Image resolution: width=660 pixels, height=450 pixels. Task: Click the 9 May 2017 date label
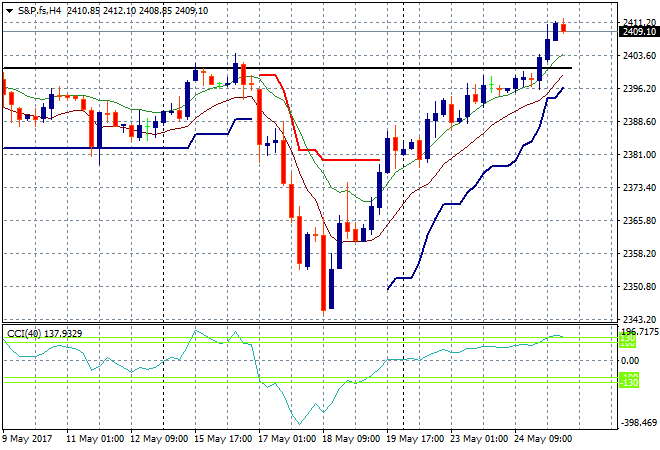[27, 439]
